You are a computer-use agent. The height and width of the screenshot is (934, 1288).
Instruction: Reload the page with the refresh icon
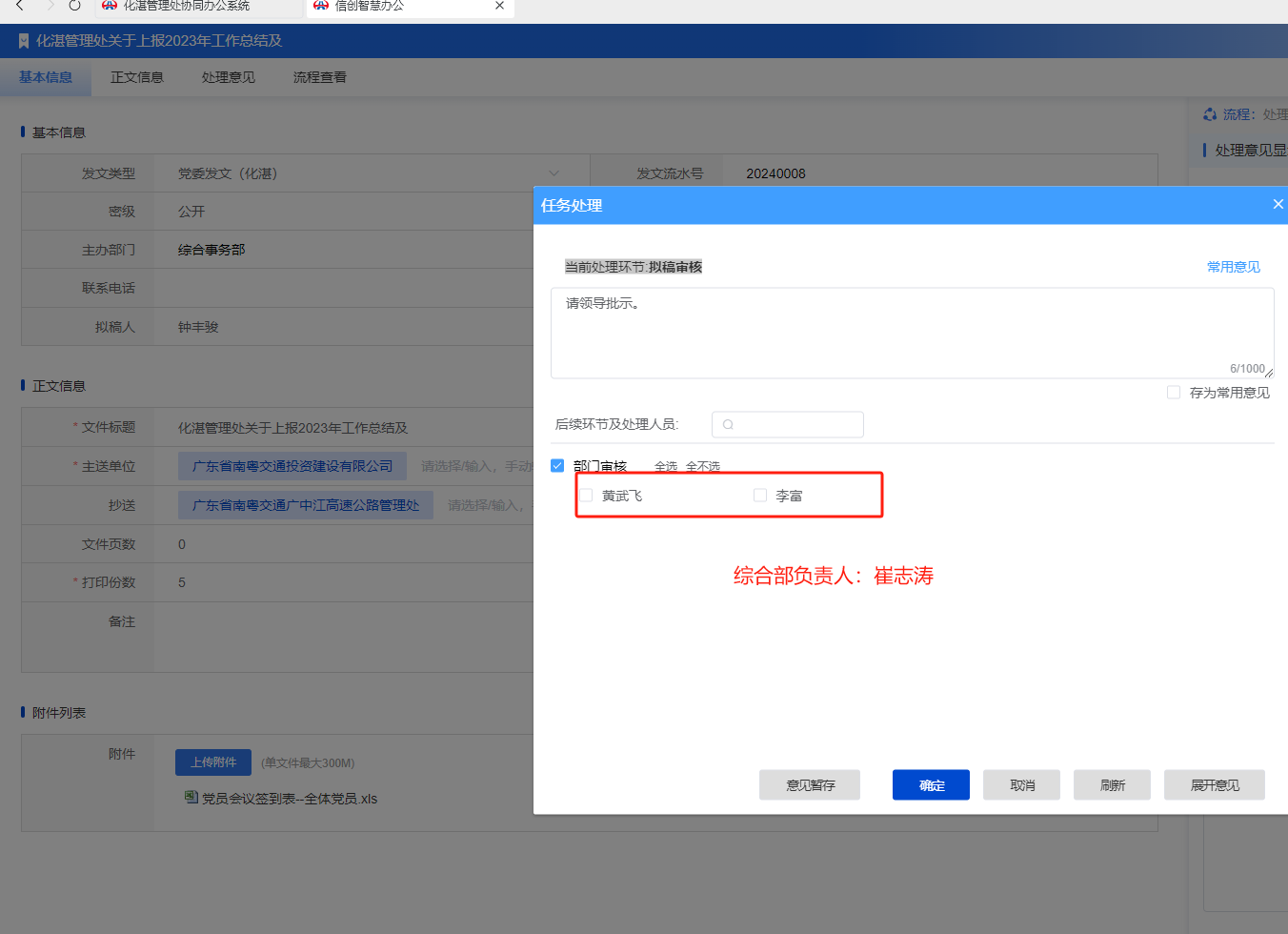(74, 6)
